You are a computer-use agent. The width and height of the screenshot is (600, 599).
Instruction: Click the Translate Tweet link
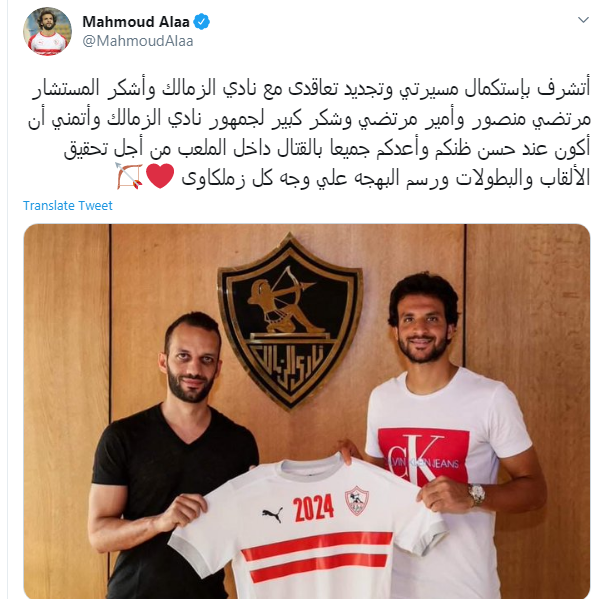pyautogui.click(x=68, y=206)
